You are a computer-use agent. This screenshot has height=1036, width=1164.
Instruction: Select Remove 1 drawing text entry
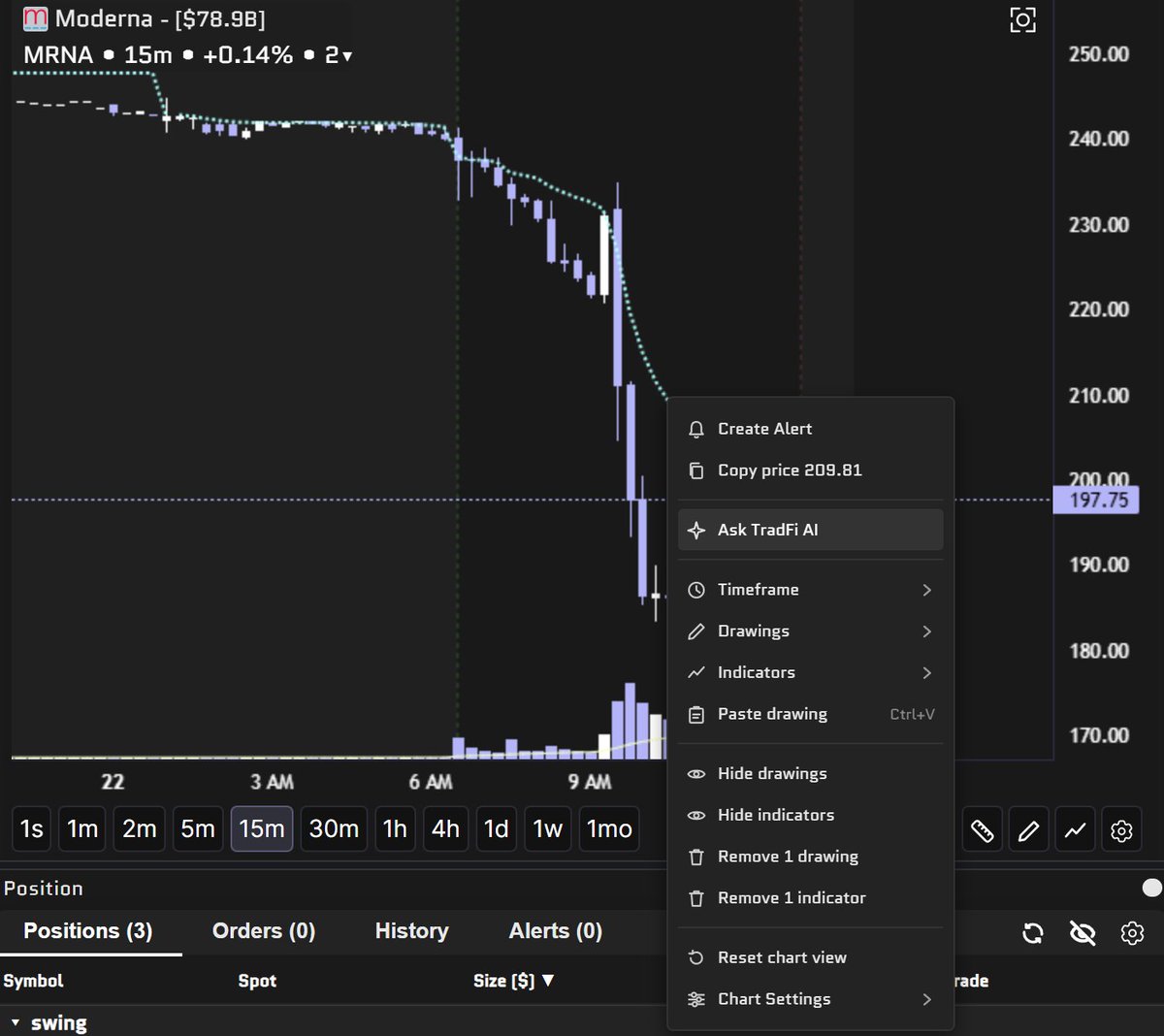point(788,857)
